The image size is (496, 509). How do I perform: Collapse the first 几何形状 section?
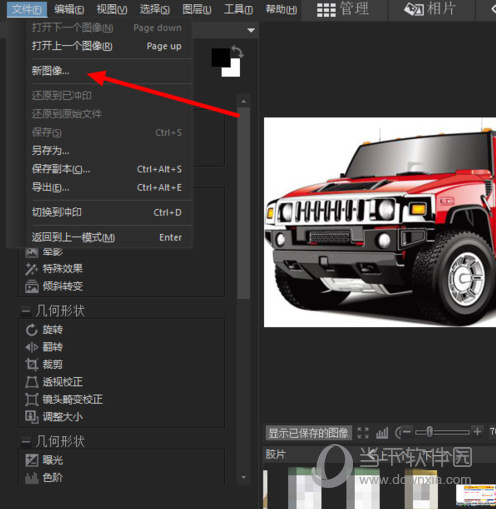coord(25,311)
